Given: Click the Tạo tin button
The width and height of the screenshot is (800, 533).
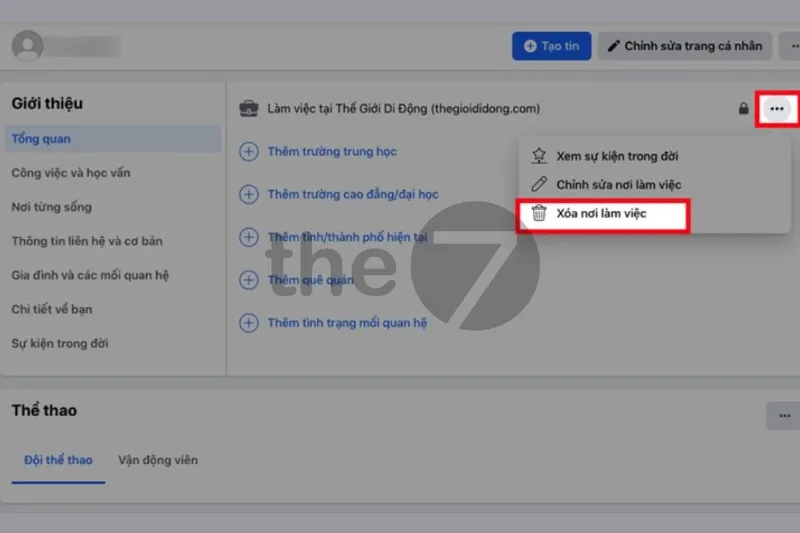Looking at the screenshot, I should [x=552, y=46].
